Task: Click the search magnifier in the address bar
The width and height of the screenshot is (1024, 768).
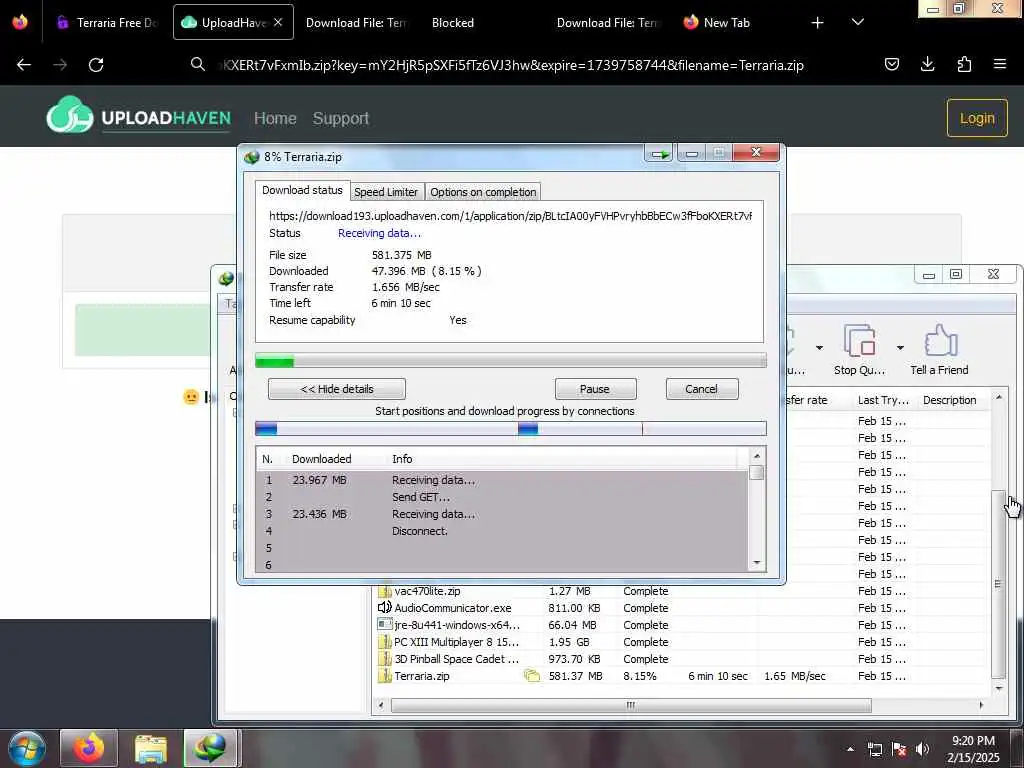Action: point(197,64)
